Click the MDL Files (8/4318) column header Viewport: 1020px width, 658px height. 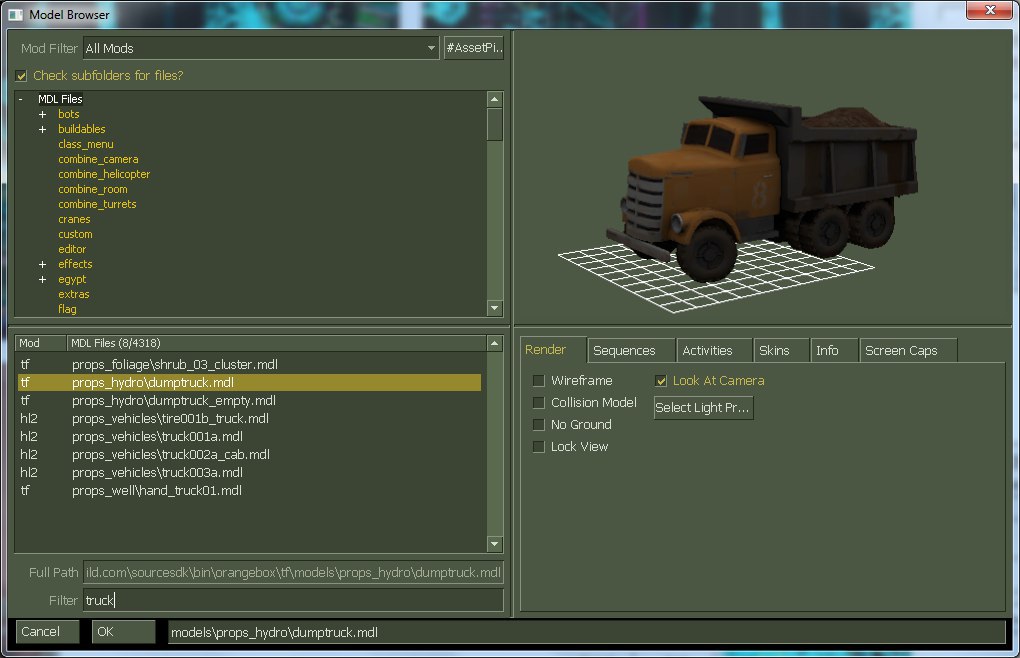point(276,343)
